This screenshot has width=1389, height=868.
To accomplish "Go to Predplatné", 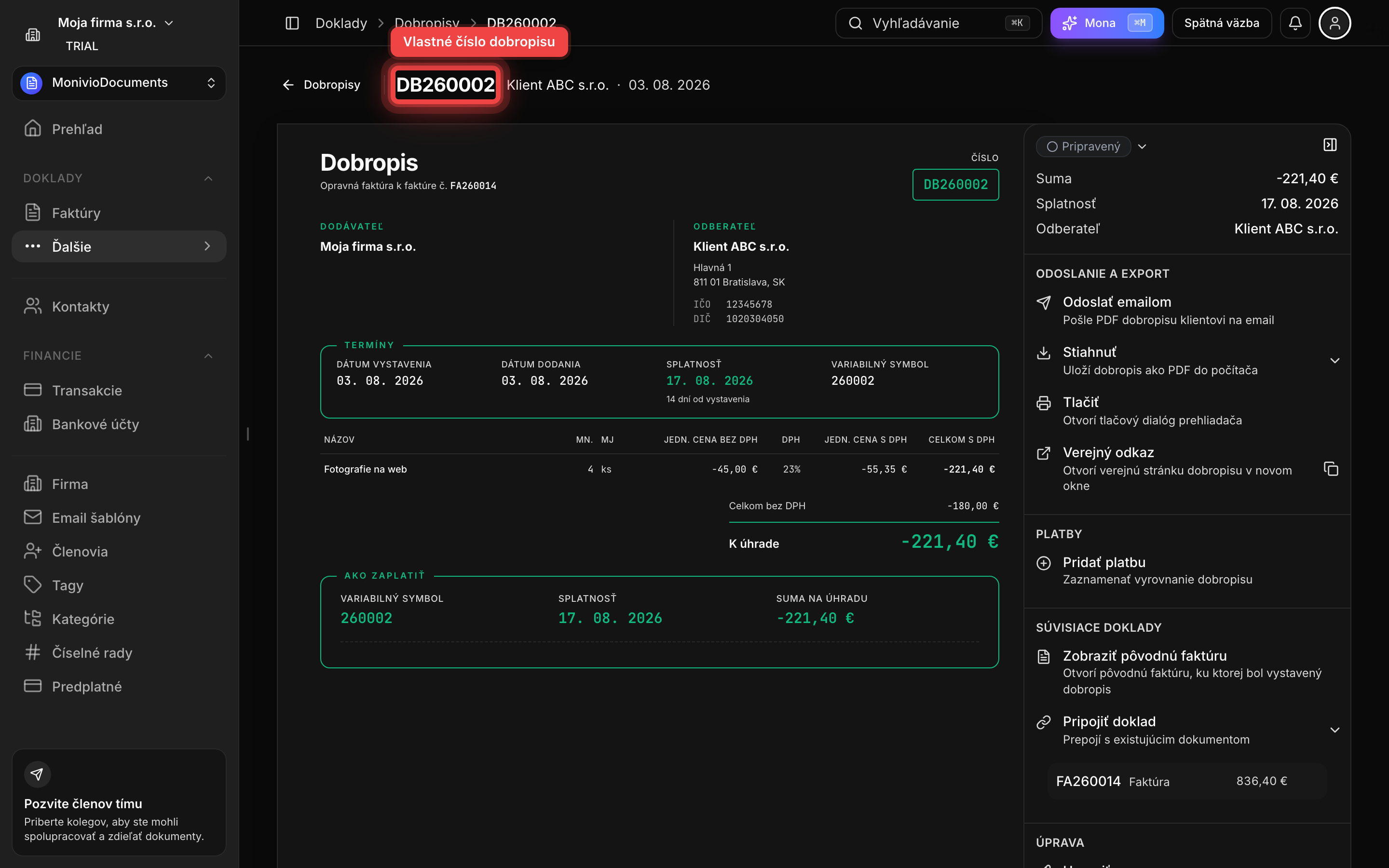I will point(119,687).
